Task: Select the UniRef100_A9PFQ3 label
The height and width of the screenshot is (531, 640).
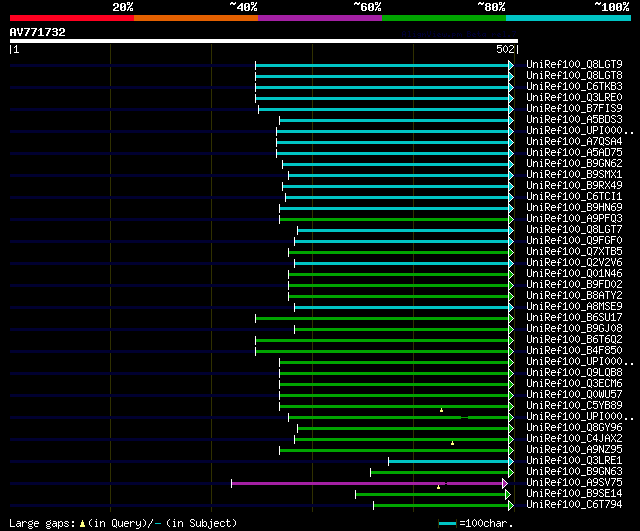Action: coord(574,219)
